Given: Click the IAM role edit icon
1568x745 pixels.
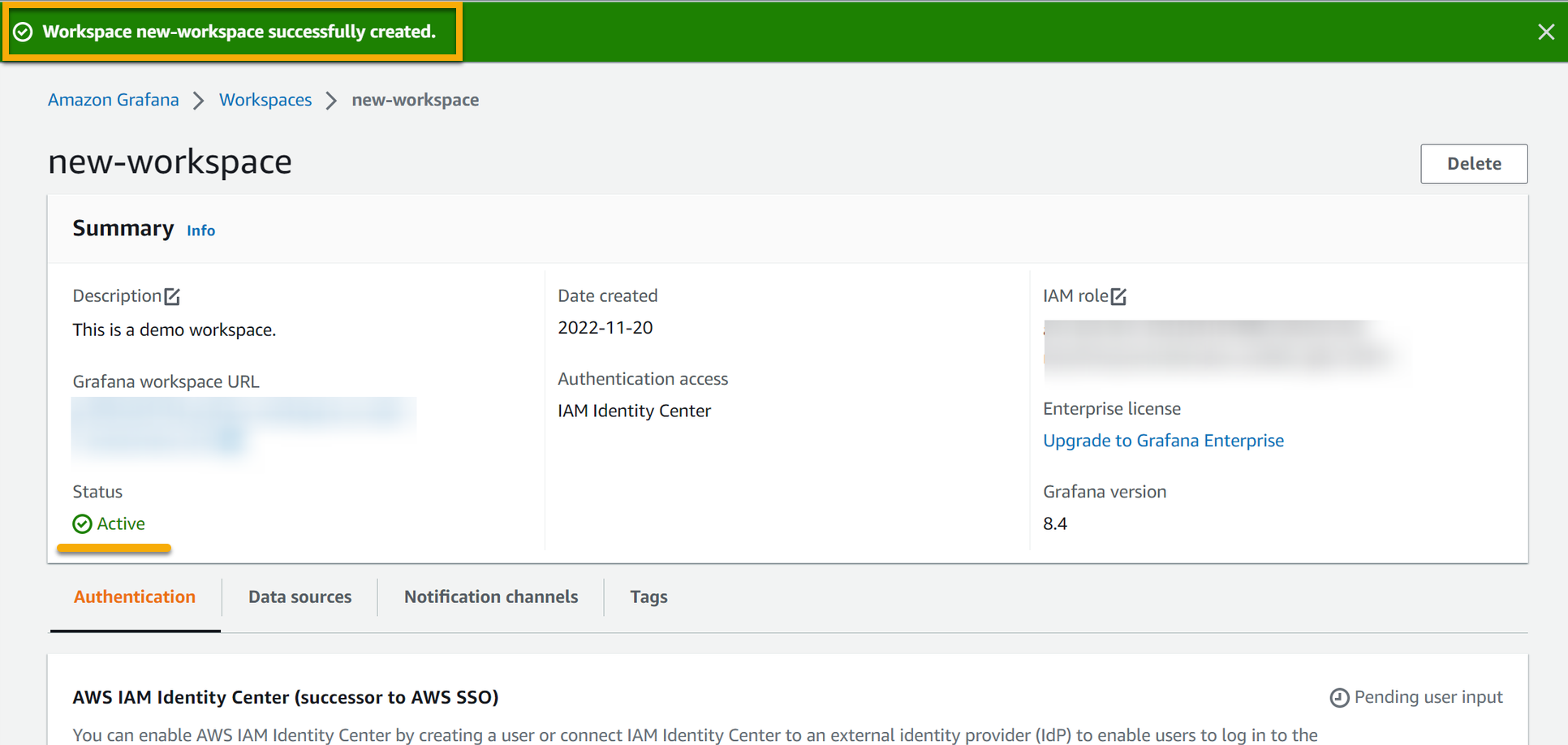Looking at the screenshot, I should tap(1118, 296).
